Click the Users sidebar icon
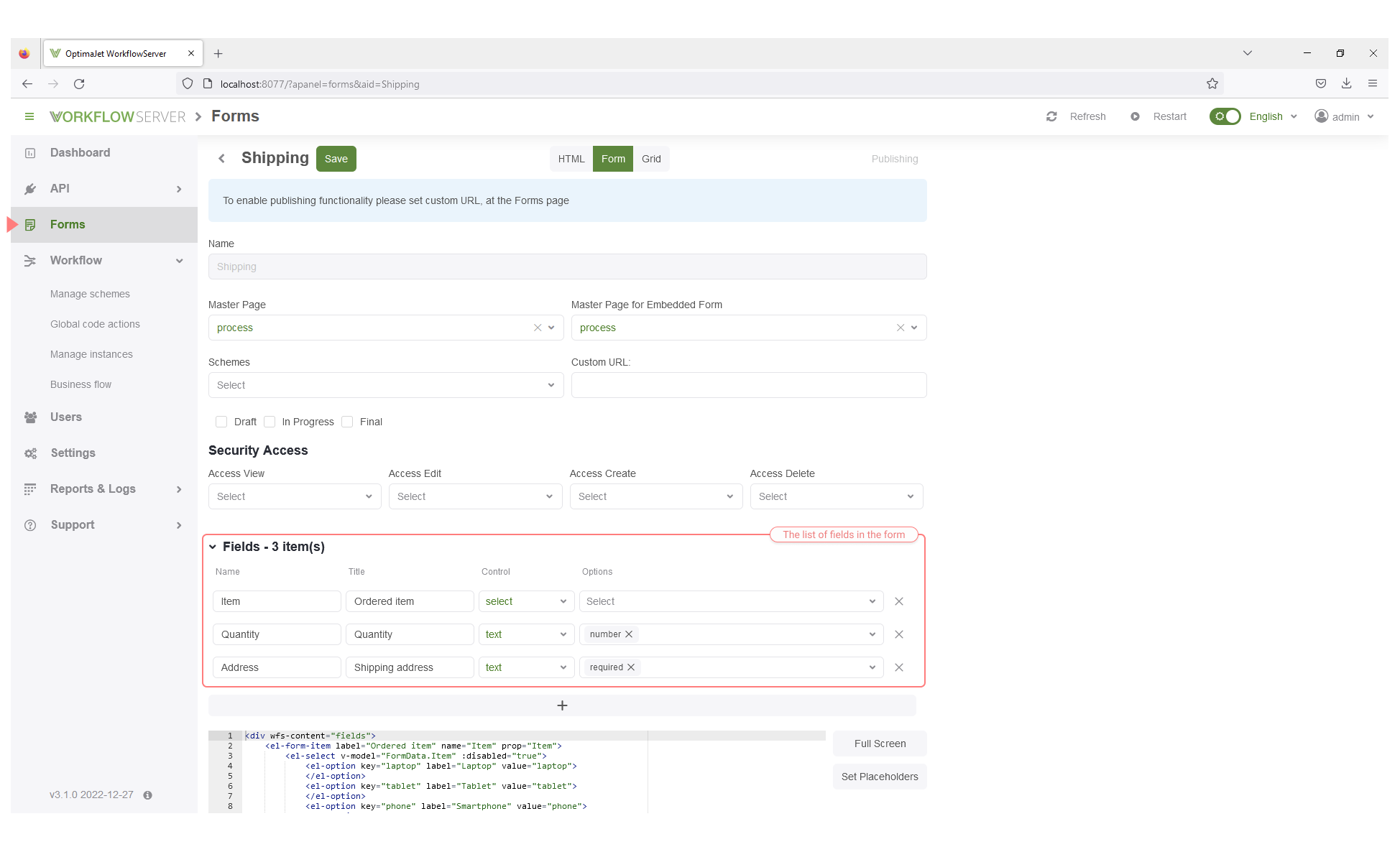The image size is (1400, 852). (x=30, y=417)
